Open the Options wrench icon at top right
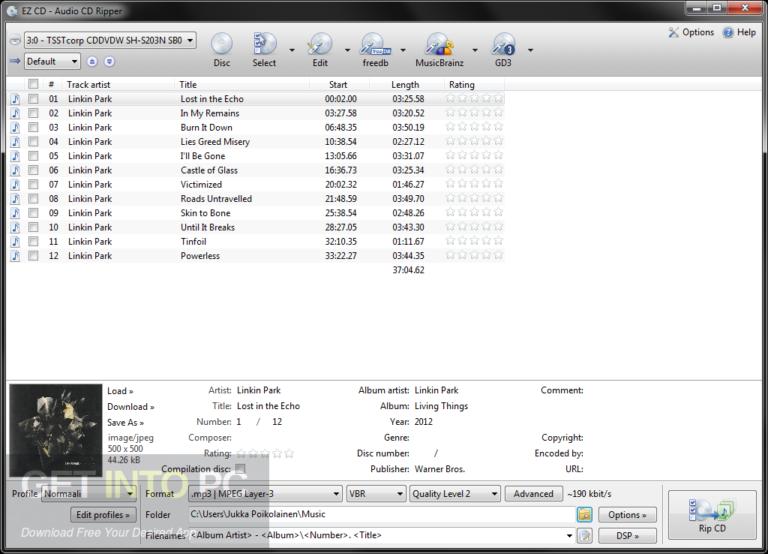The height and width of the screenshot is (554, 768). (674, 32)
